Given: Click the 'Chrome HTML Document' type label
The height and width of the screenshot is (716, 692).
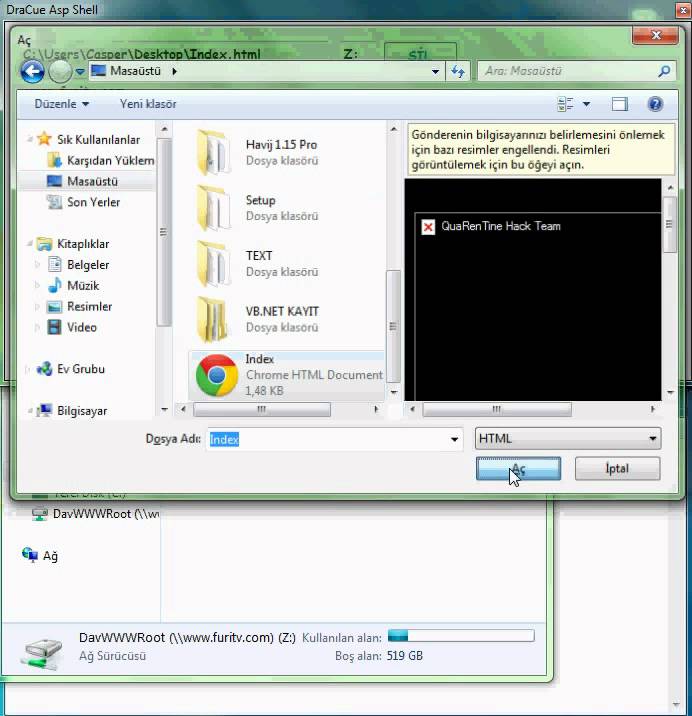Looking at the screenshot, I should pos(314,375).
